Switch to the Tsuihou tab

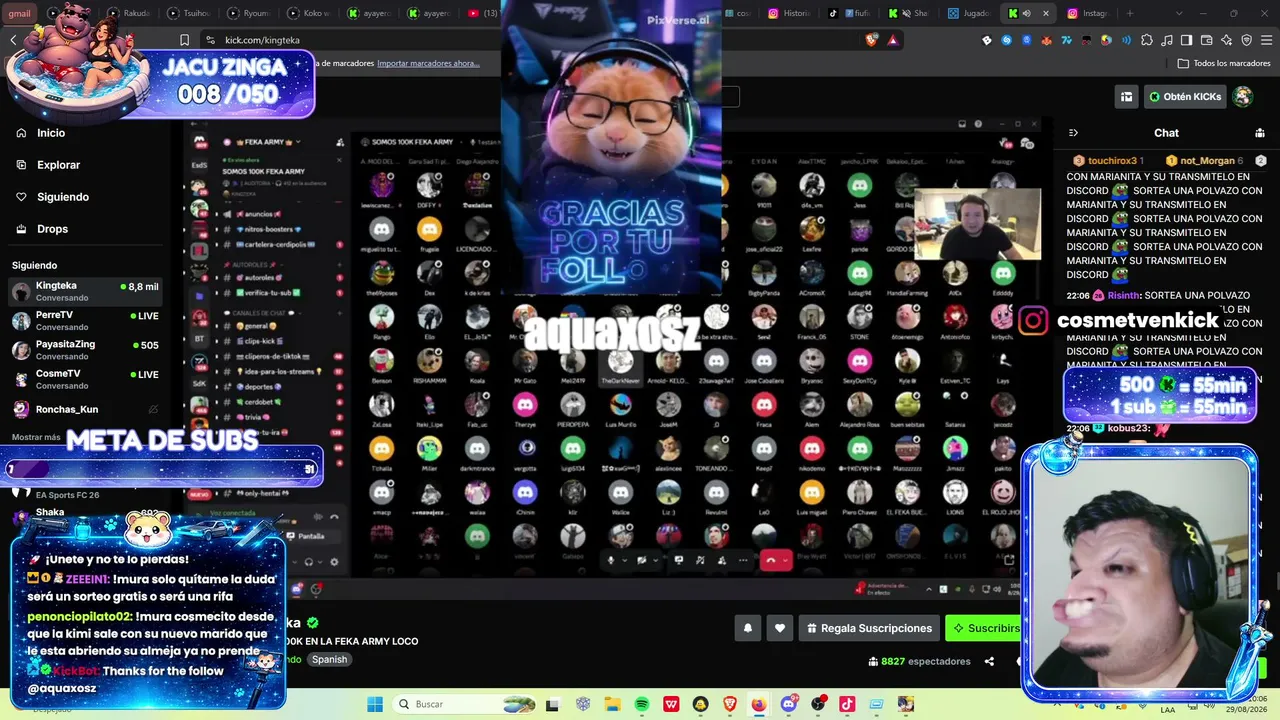tap(190, 14)
